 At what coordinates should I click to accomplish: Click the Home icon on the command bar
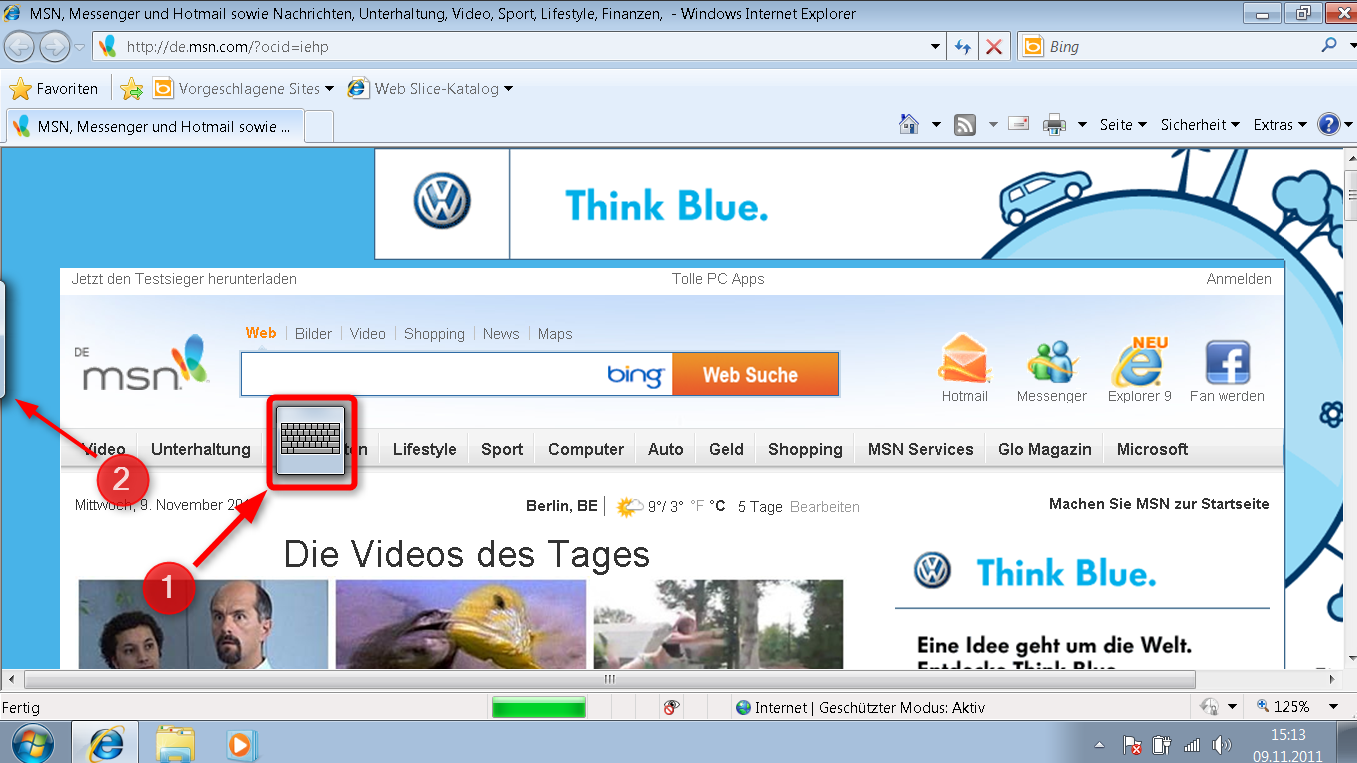click(908, 124)
